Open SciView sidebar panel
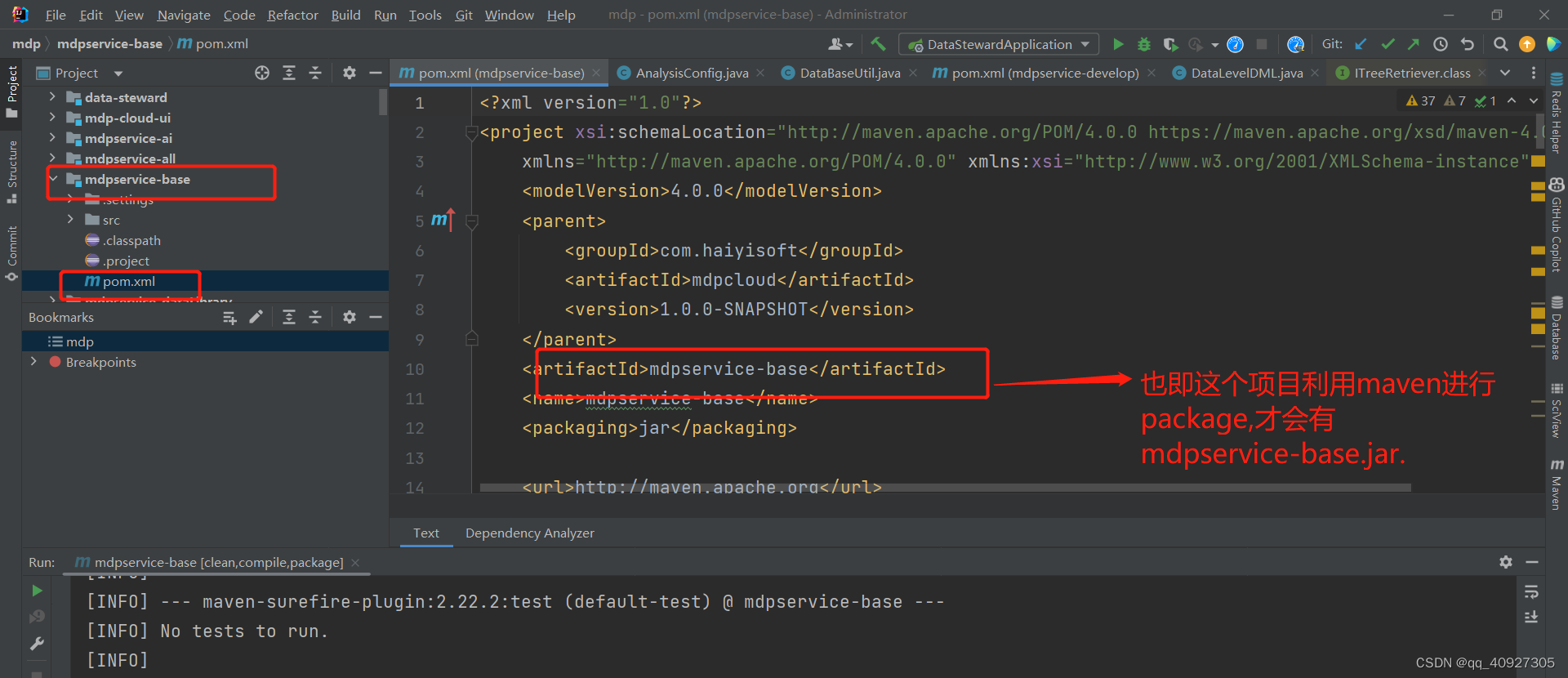 coord(1557,411)
